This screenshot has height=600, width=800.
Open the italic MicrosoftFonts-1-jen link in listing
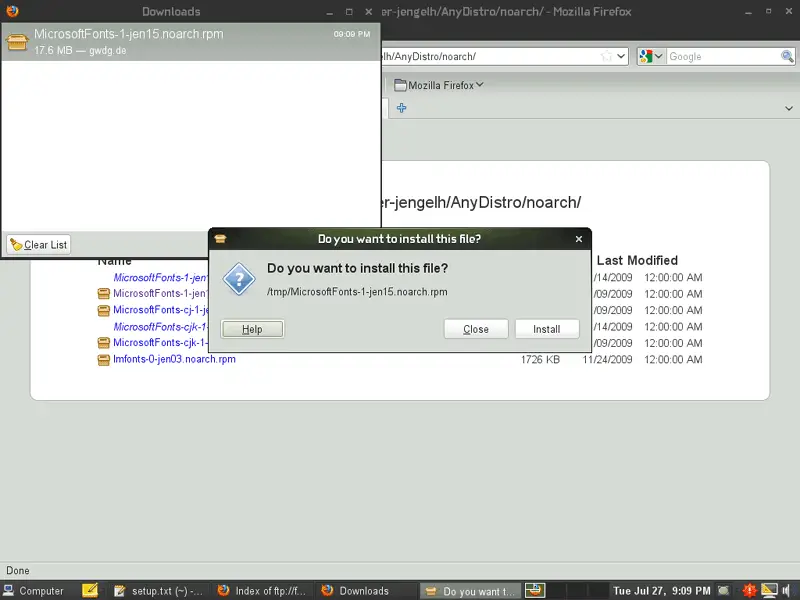point(160,278)
